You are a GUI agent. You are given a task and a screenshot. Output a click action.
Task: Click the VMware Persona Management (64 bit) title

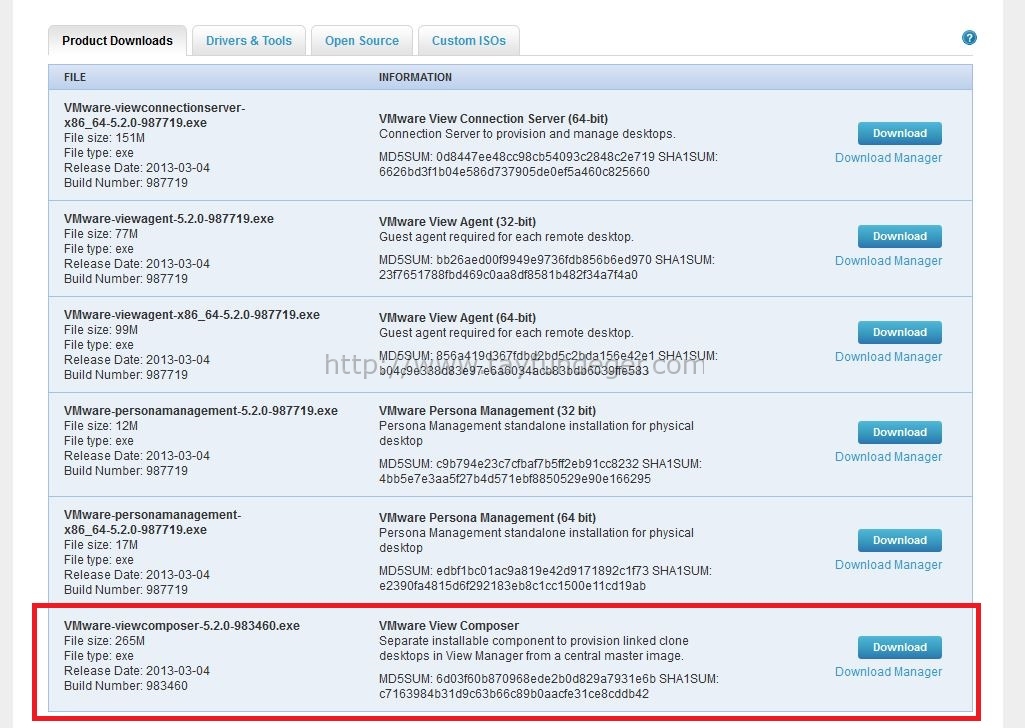(488, 518)
